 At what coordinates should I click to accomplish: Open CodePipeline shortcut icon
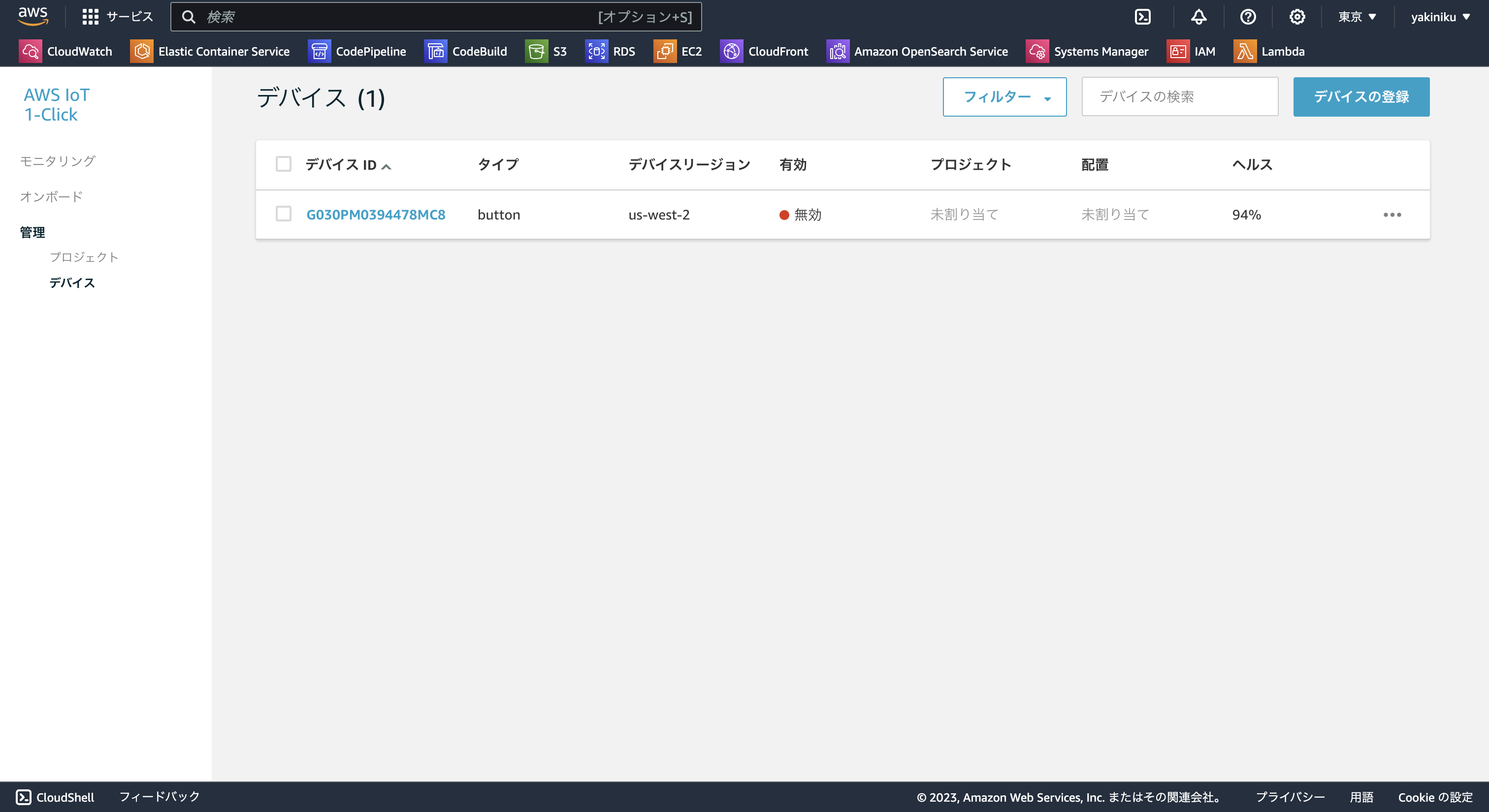[319, 51]
